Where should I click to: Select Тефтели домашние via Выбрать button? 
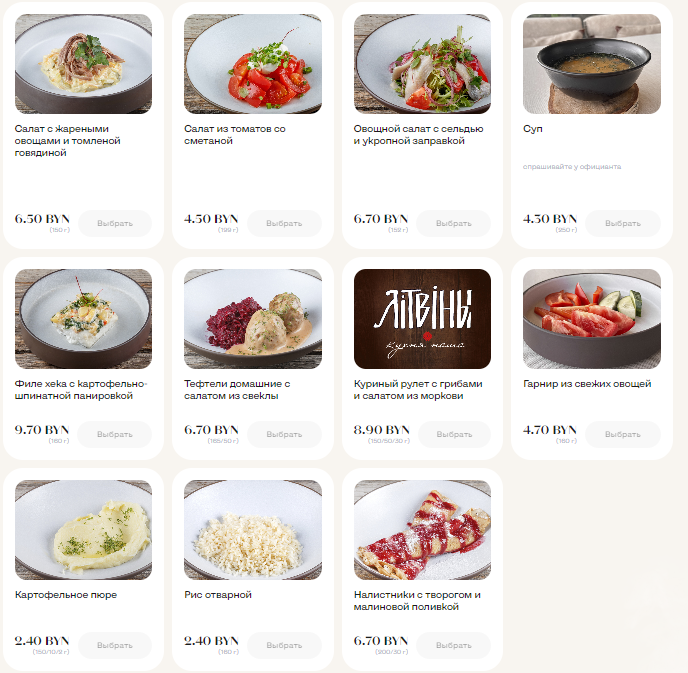(284, 434)
